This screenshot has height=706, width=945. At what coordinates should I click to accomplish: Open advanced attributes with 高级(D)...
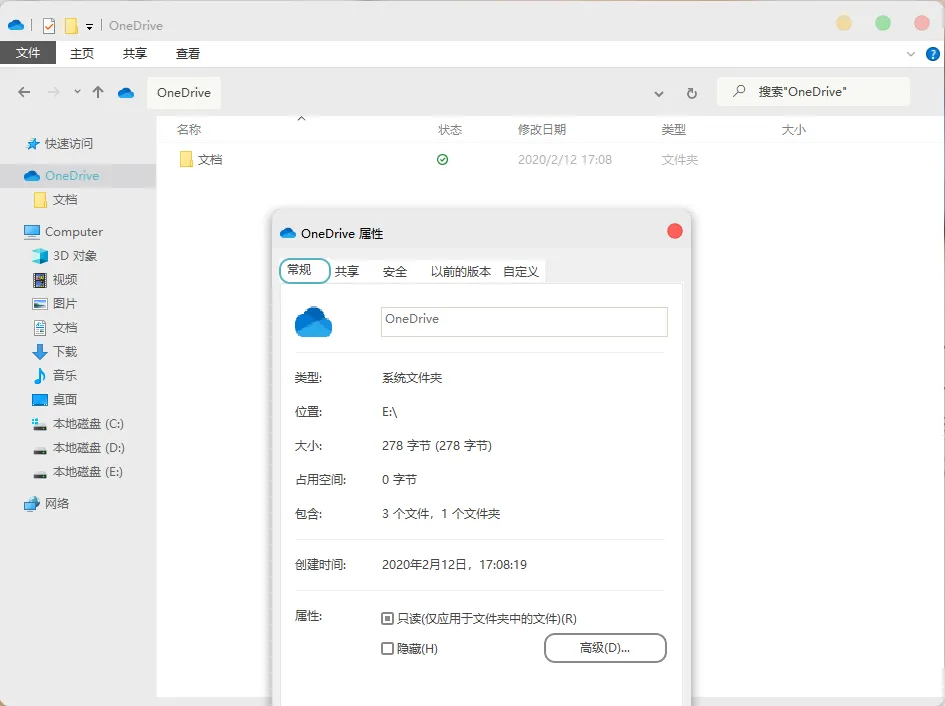click(x=605, y=648)
